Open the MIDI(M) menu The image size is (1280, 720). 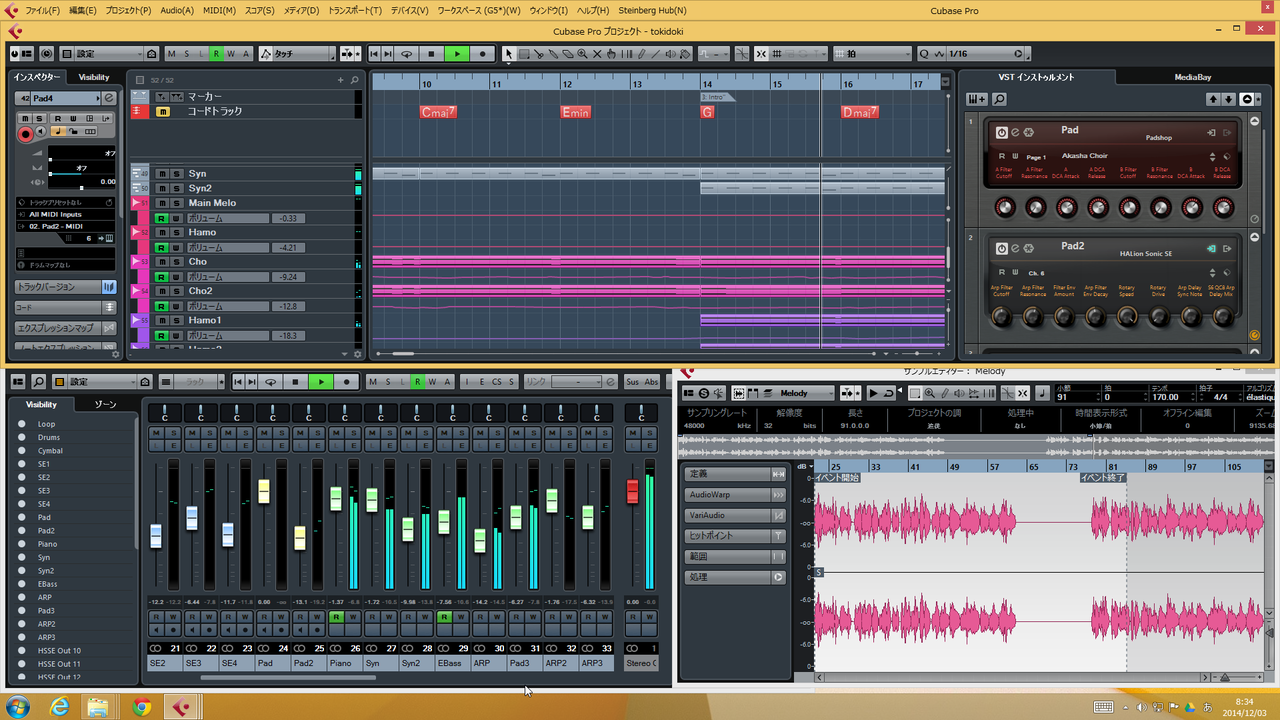pyautogui.click(x=220, y=10)
